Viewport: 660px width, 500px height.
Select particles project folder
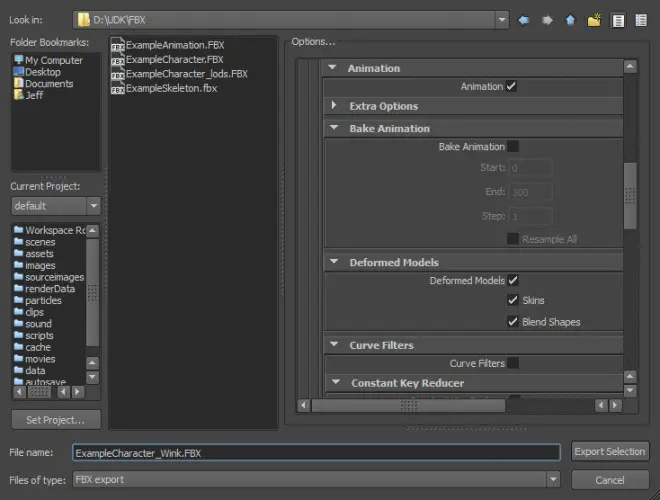pos(37,301)
